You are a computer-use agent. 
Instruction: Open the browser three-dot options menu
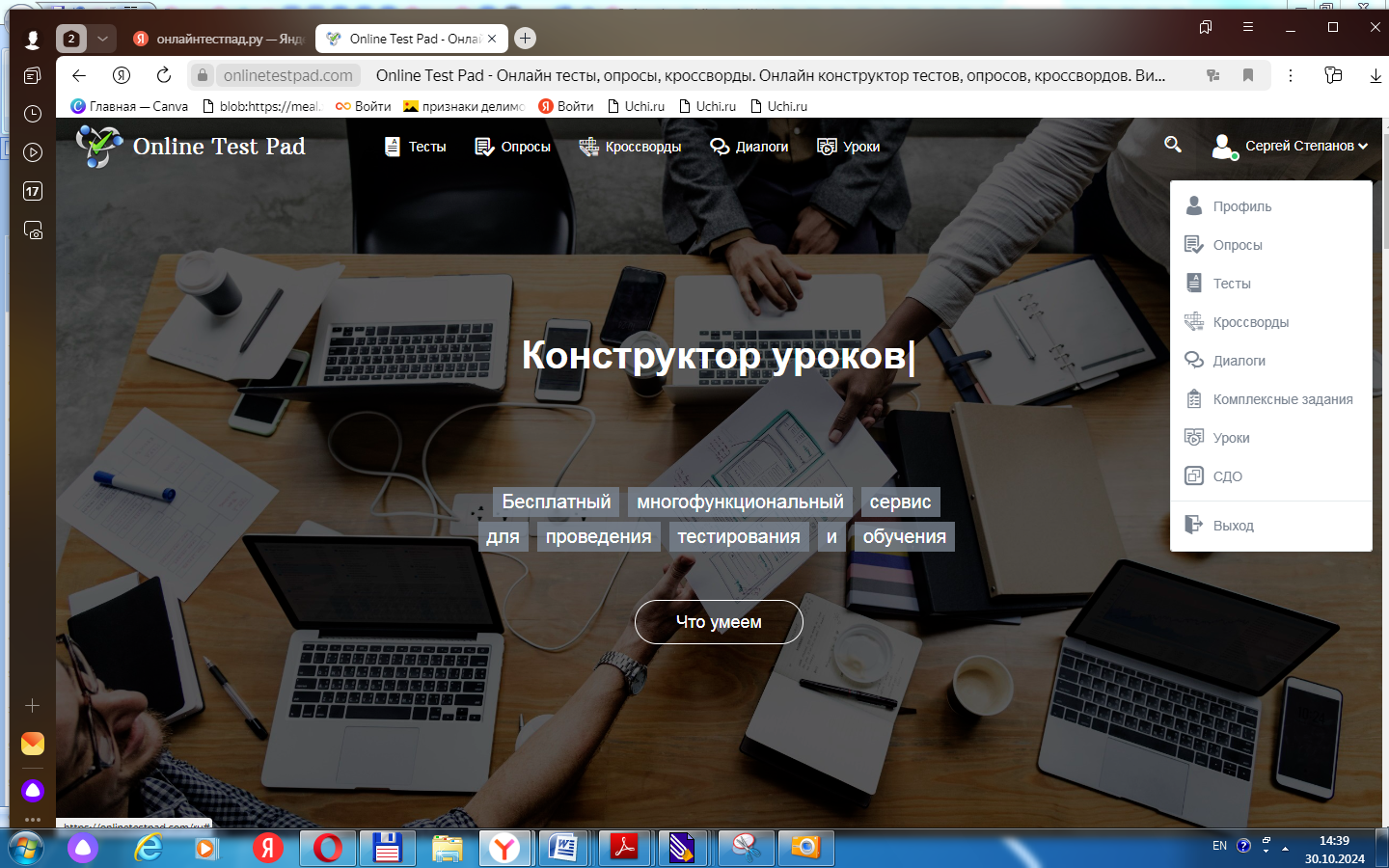[x=1291, y=75]
